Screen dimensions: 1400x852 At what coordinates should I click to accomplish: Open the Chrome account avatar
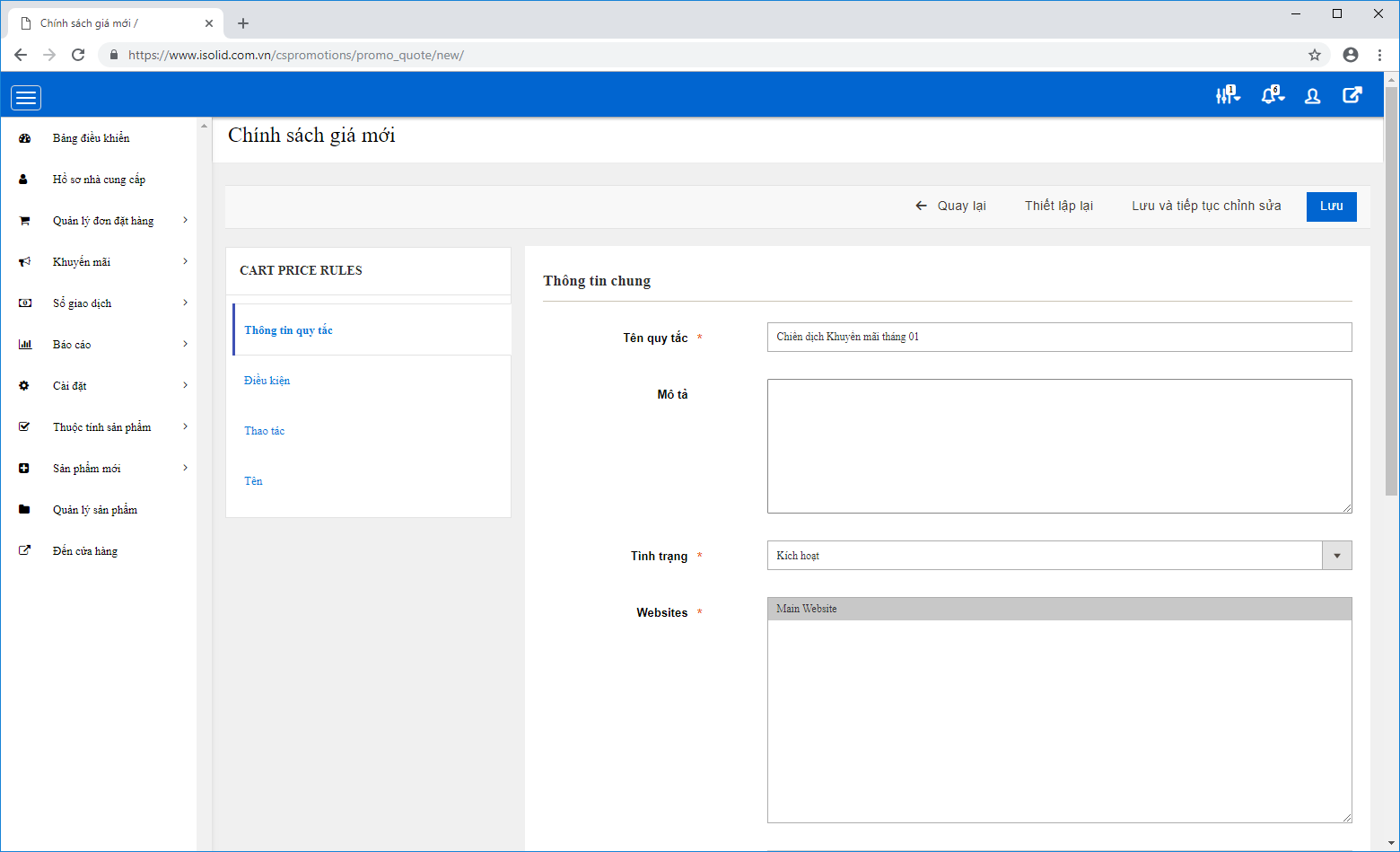[x=1351, y=55]
